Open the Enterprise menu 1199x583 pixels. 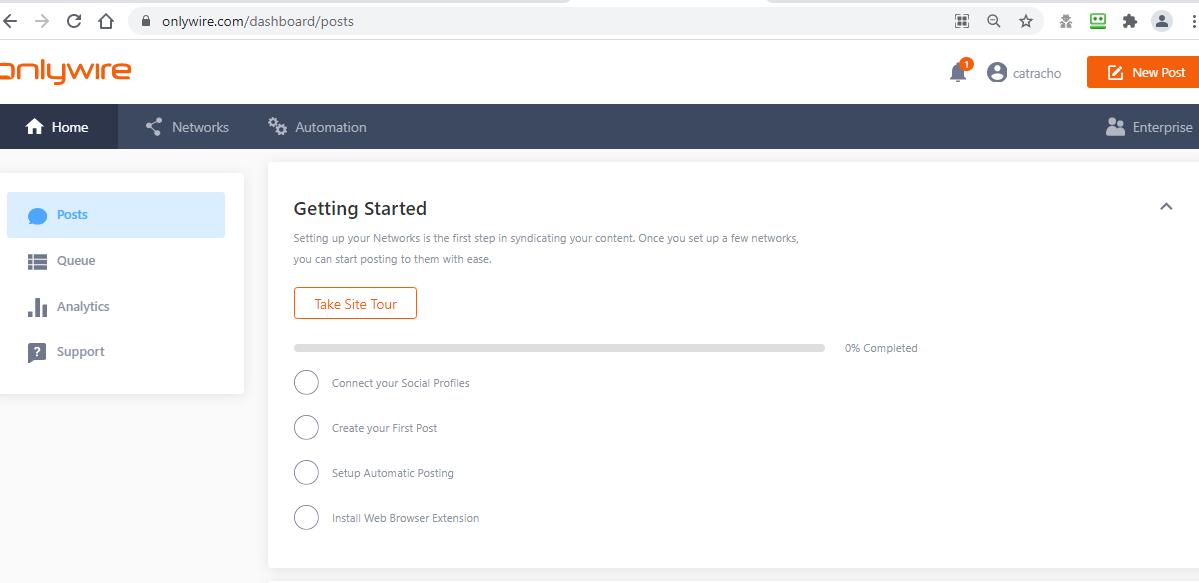coord(1149,127)
